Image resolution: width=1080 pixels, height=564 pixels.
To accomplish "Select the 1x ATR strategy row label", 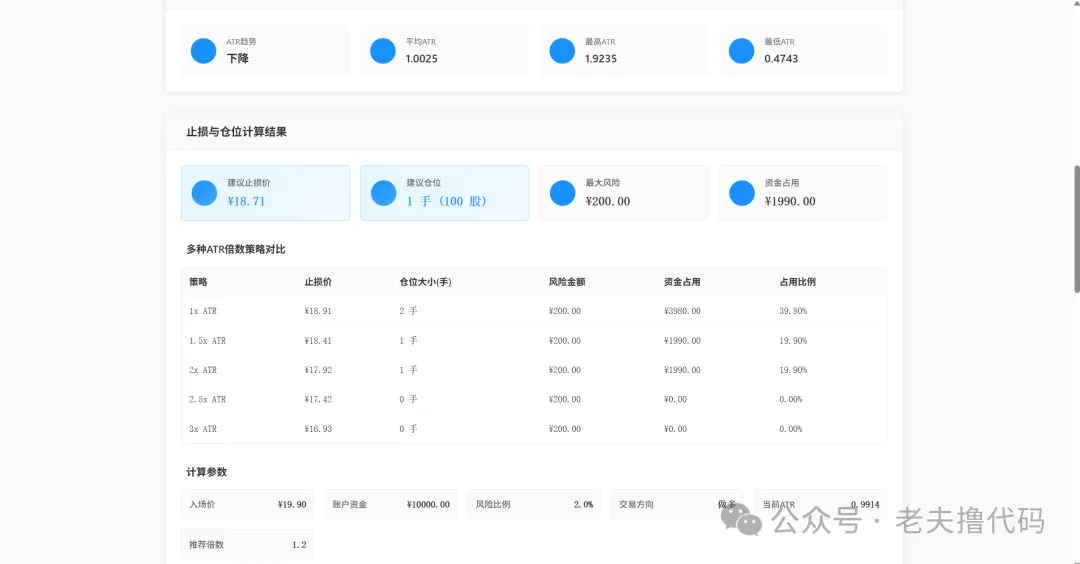I will click(203, 311).
